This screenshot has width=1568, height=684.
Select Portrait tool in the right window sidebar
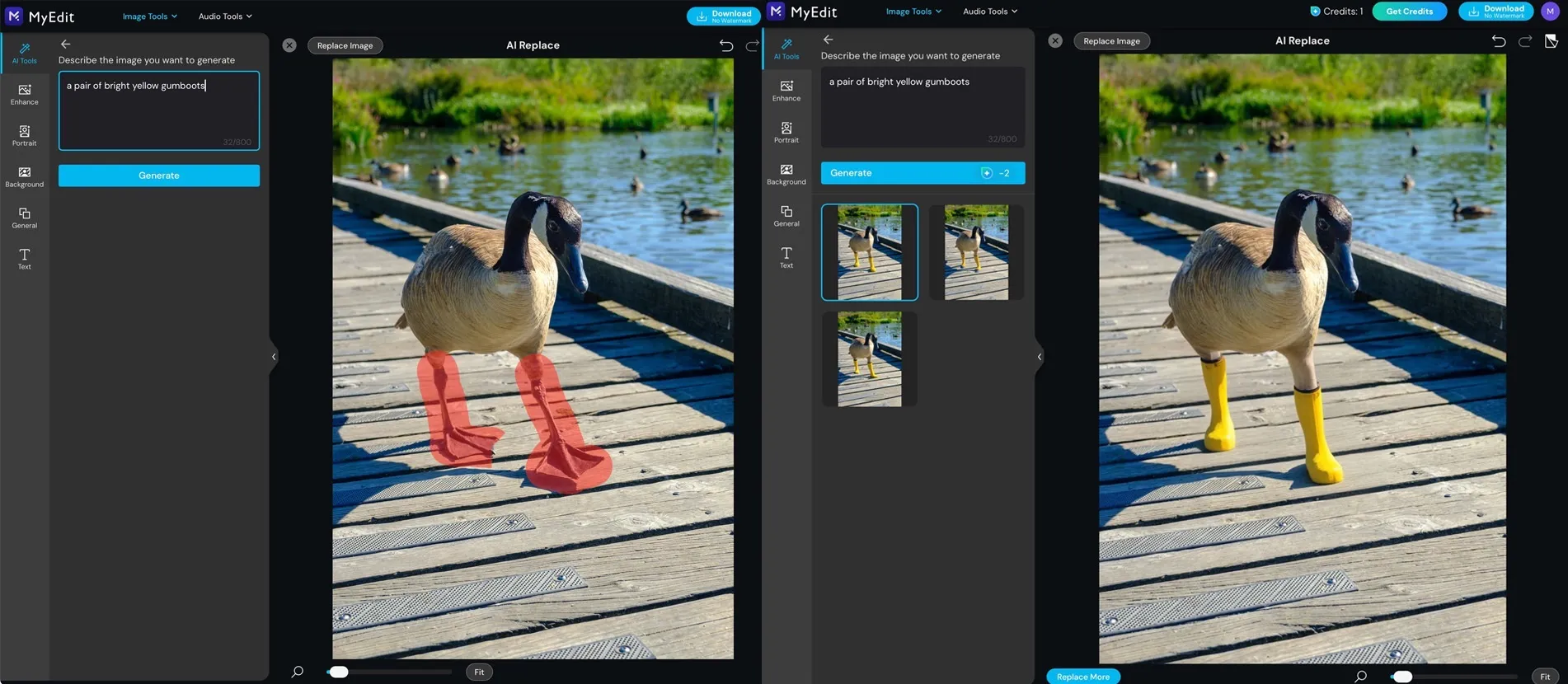(786, 132)
